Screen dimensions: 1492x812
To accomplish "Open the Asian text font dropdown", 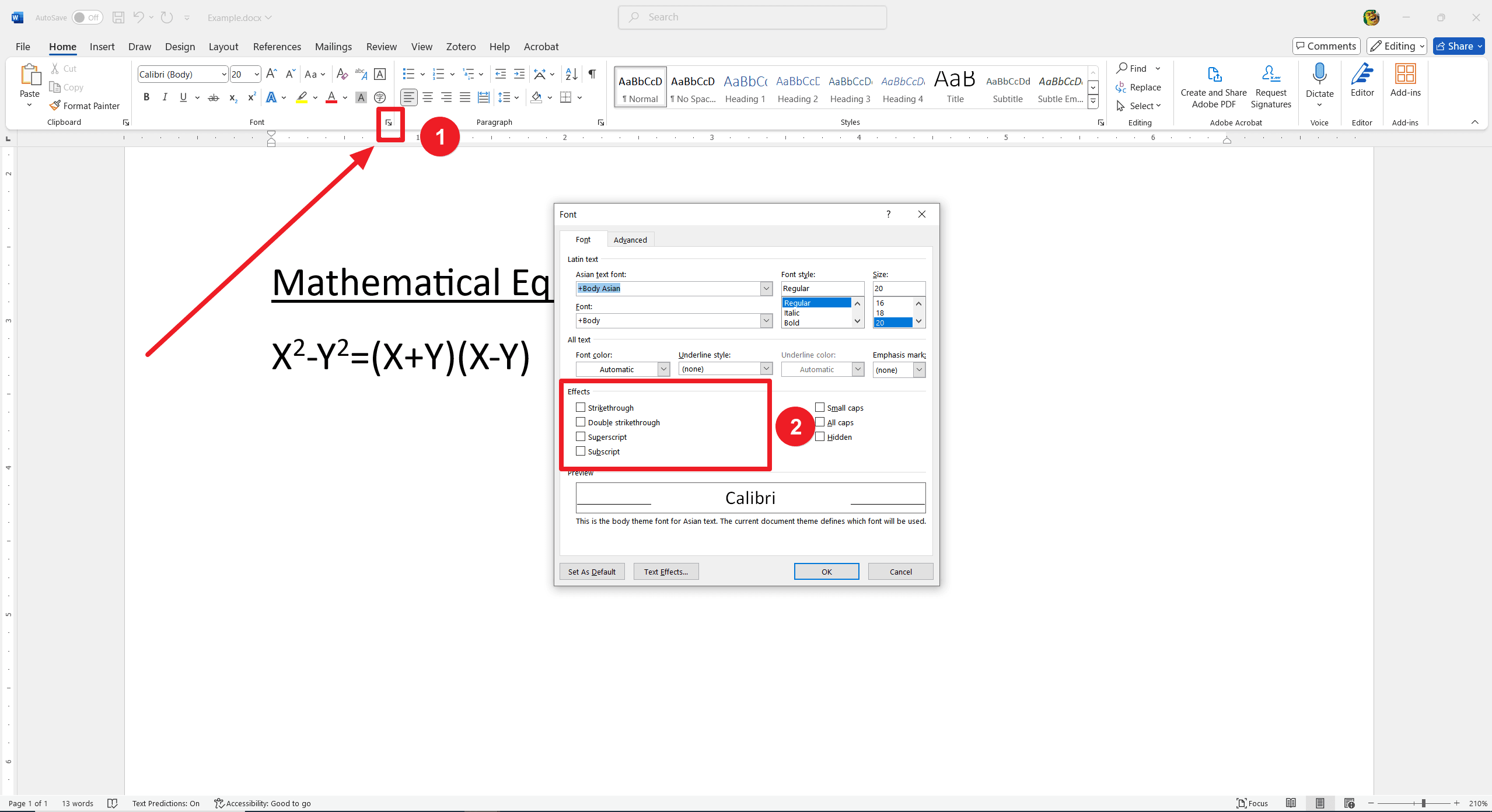I will pyautogui.click(x=766, y=288).
